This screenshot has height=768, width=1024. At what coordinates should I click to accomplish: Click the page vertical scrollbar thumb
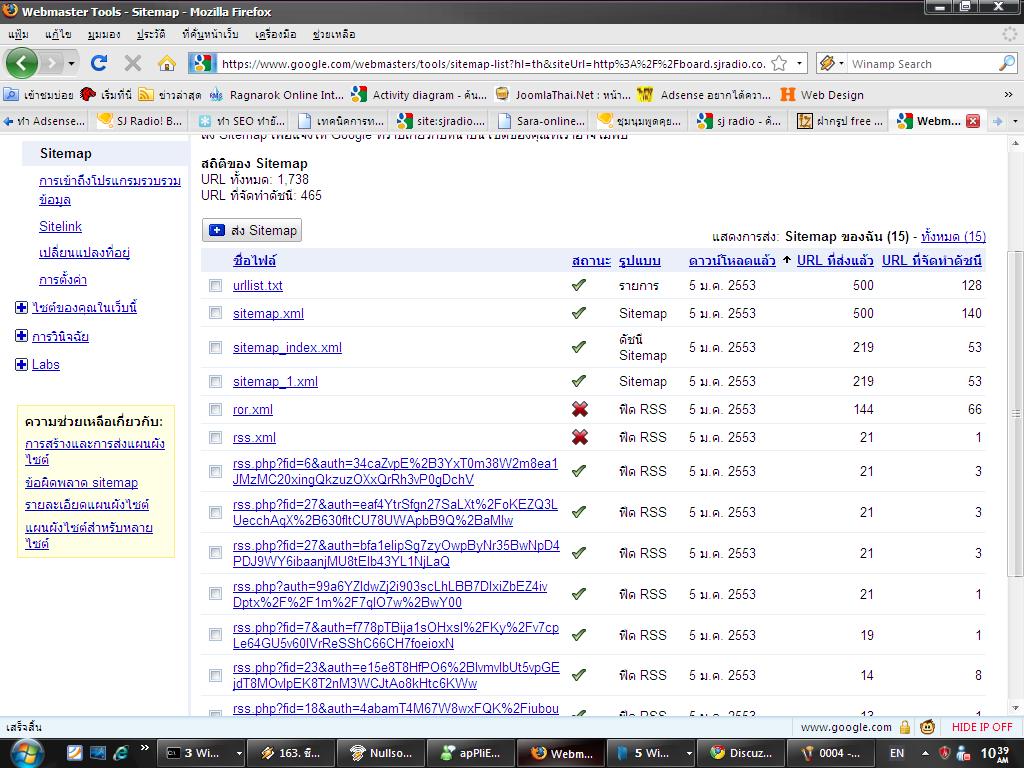(1016, 413)
